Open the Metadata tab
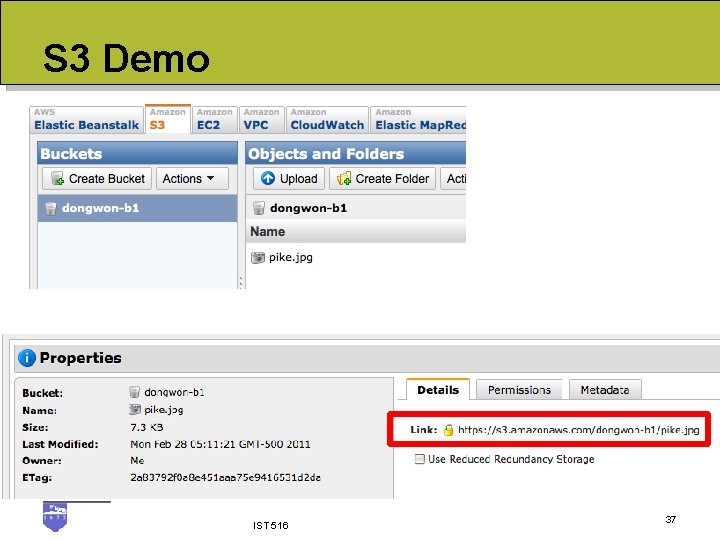Screen dimensions: 720x540 (605, 390)
